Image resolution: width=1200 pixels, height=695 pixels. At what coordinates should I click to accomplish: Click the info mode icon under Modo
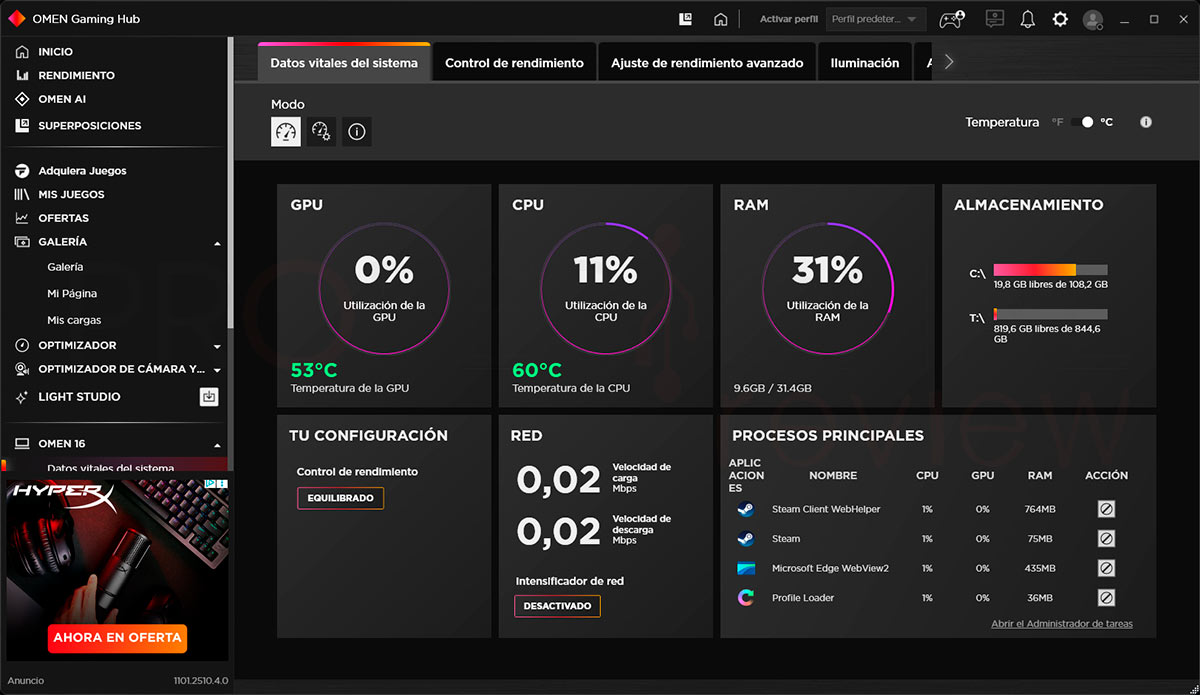(x=357, y=131)
